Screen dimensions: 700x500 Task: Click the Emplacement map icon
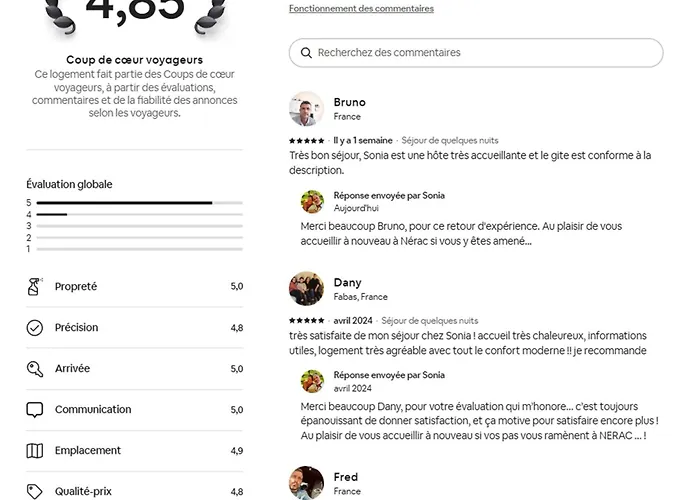pos(35,451)
